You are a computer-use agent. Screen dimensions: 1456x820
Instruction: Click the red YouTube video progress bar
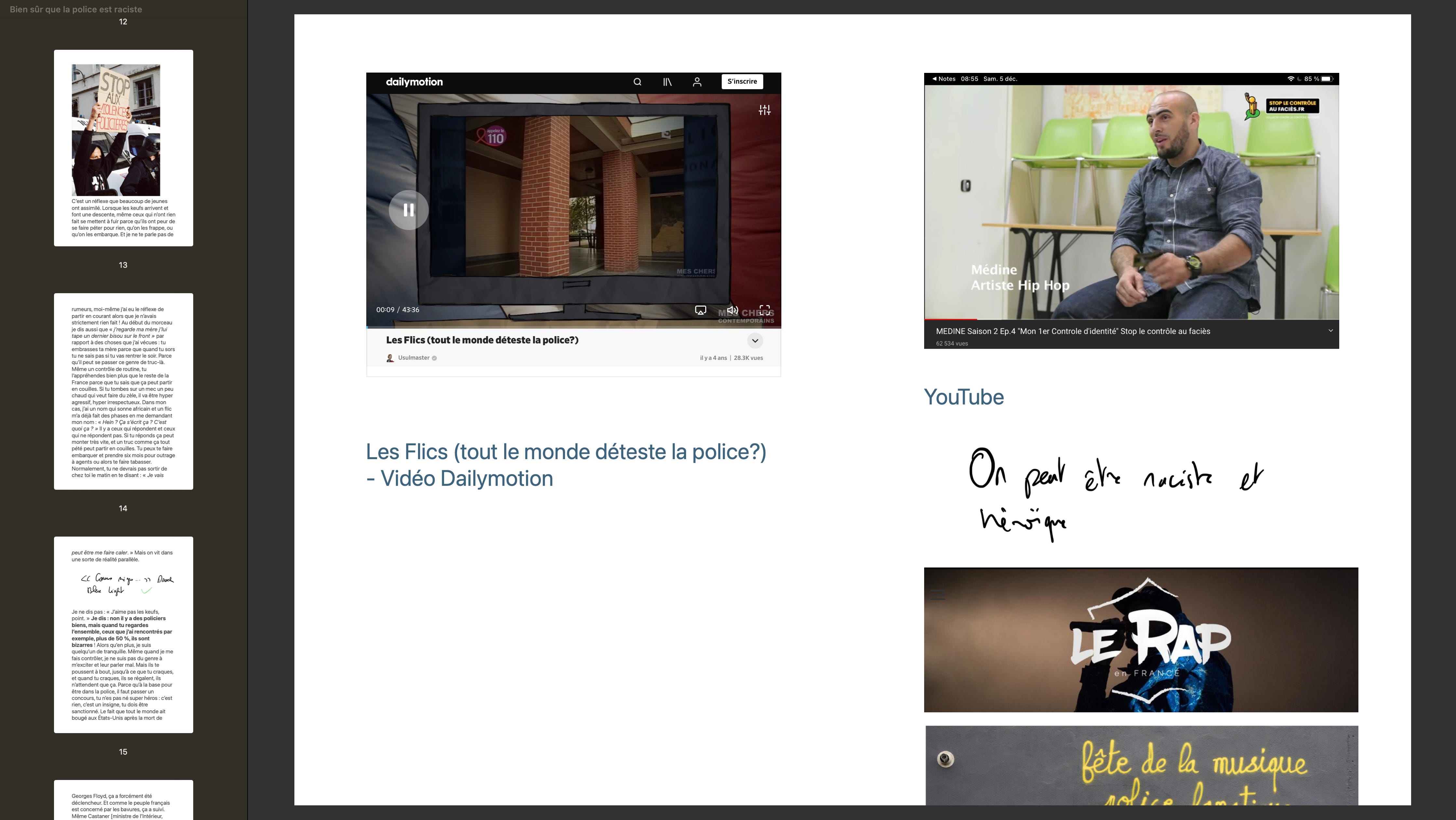(x=951, y=320)
